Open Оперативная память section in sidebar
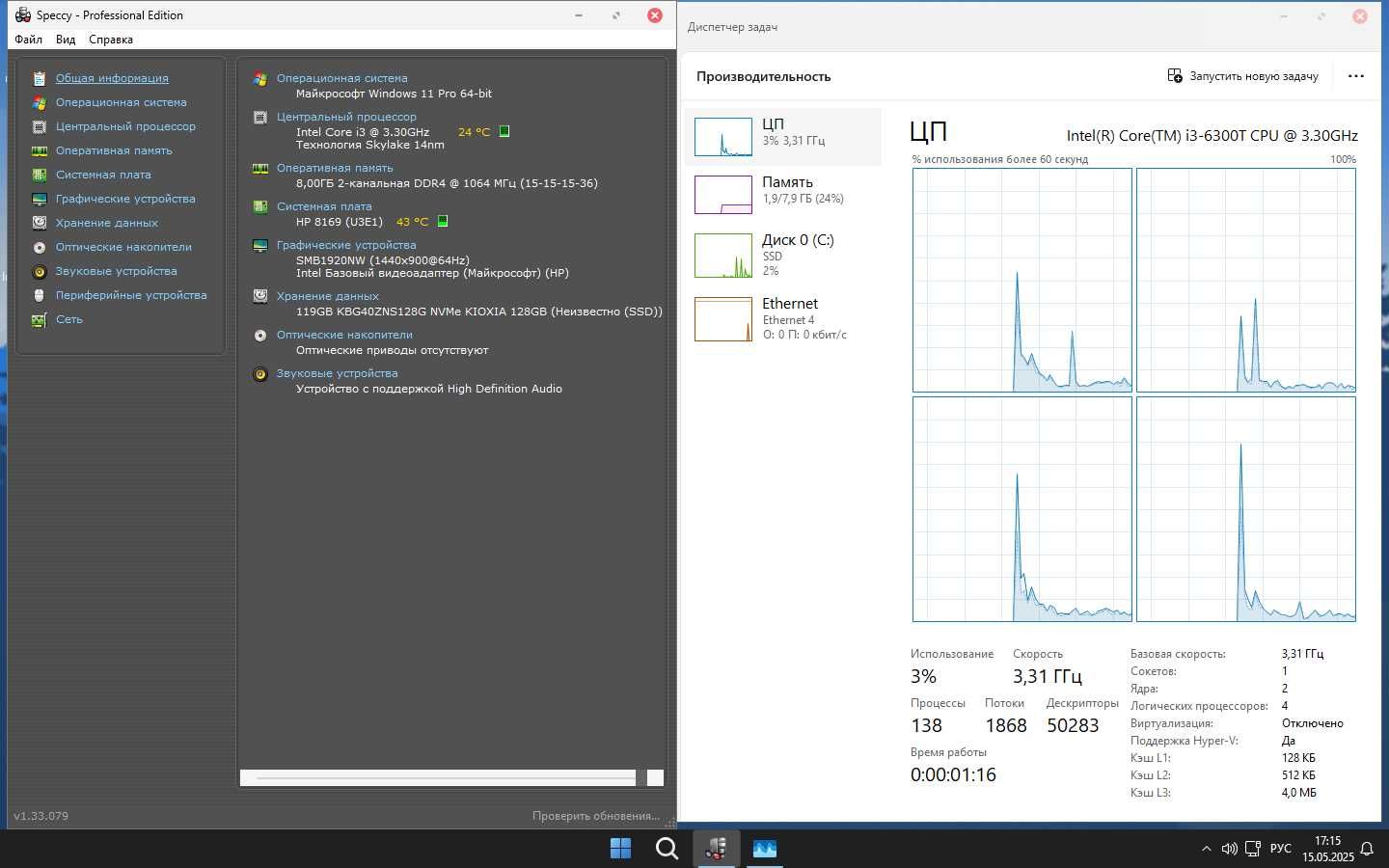Viewport: 1389px width, 868px height. click(114, 150)
